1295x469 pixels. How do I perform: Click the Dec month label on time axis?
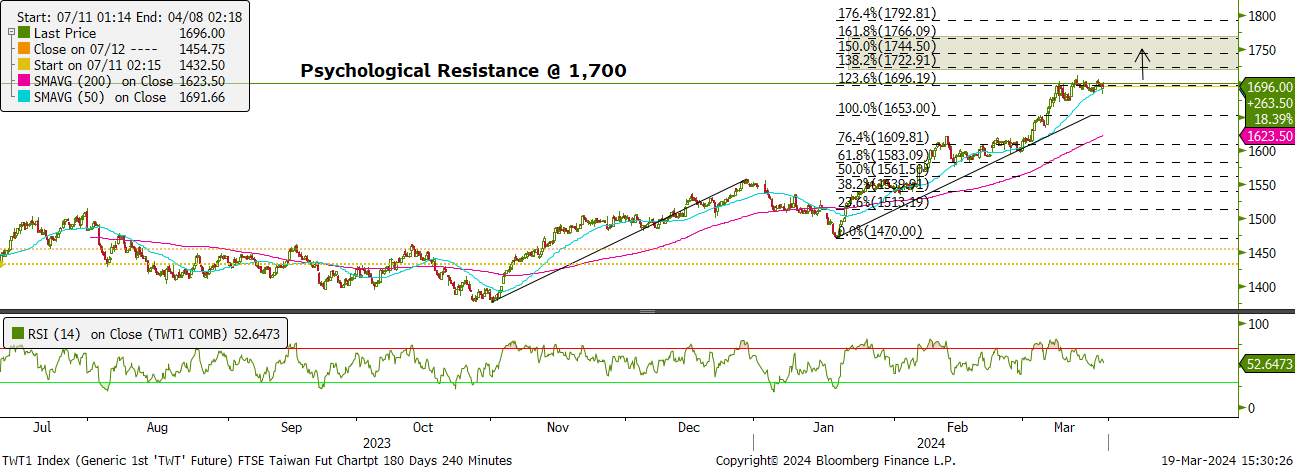[x=688, y=427]
